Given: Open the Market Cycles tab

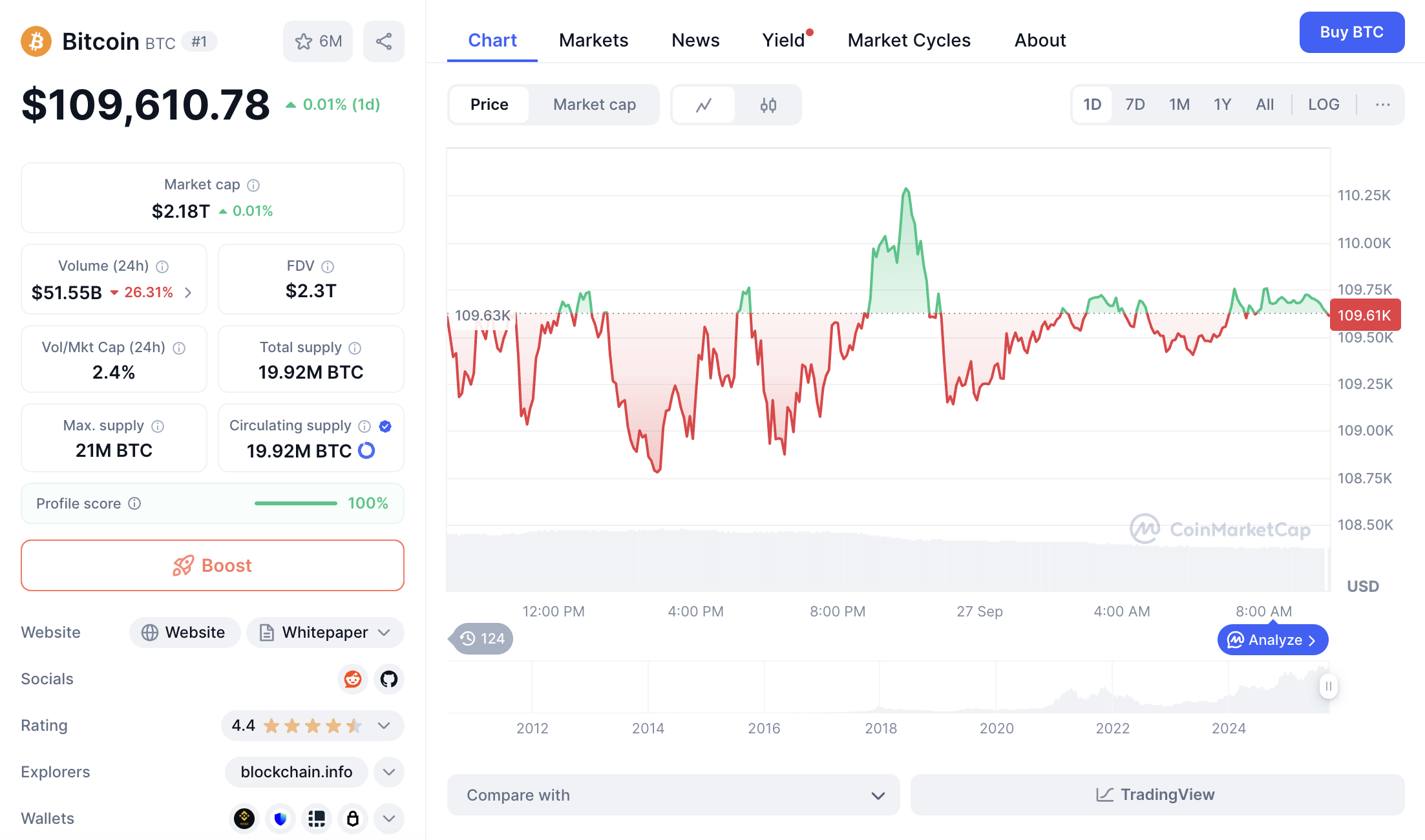Looking at the screenshot, I should (909, 40).
